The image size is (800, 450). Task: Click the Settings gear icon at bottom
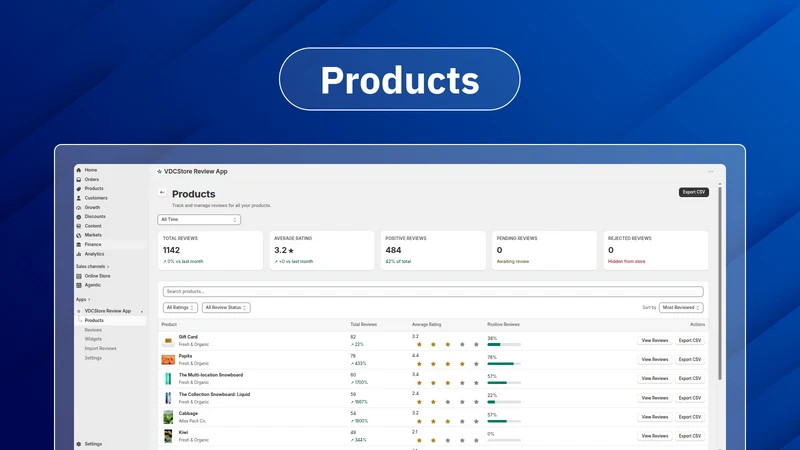79,444
